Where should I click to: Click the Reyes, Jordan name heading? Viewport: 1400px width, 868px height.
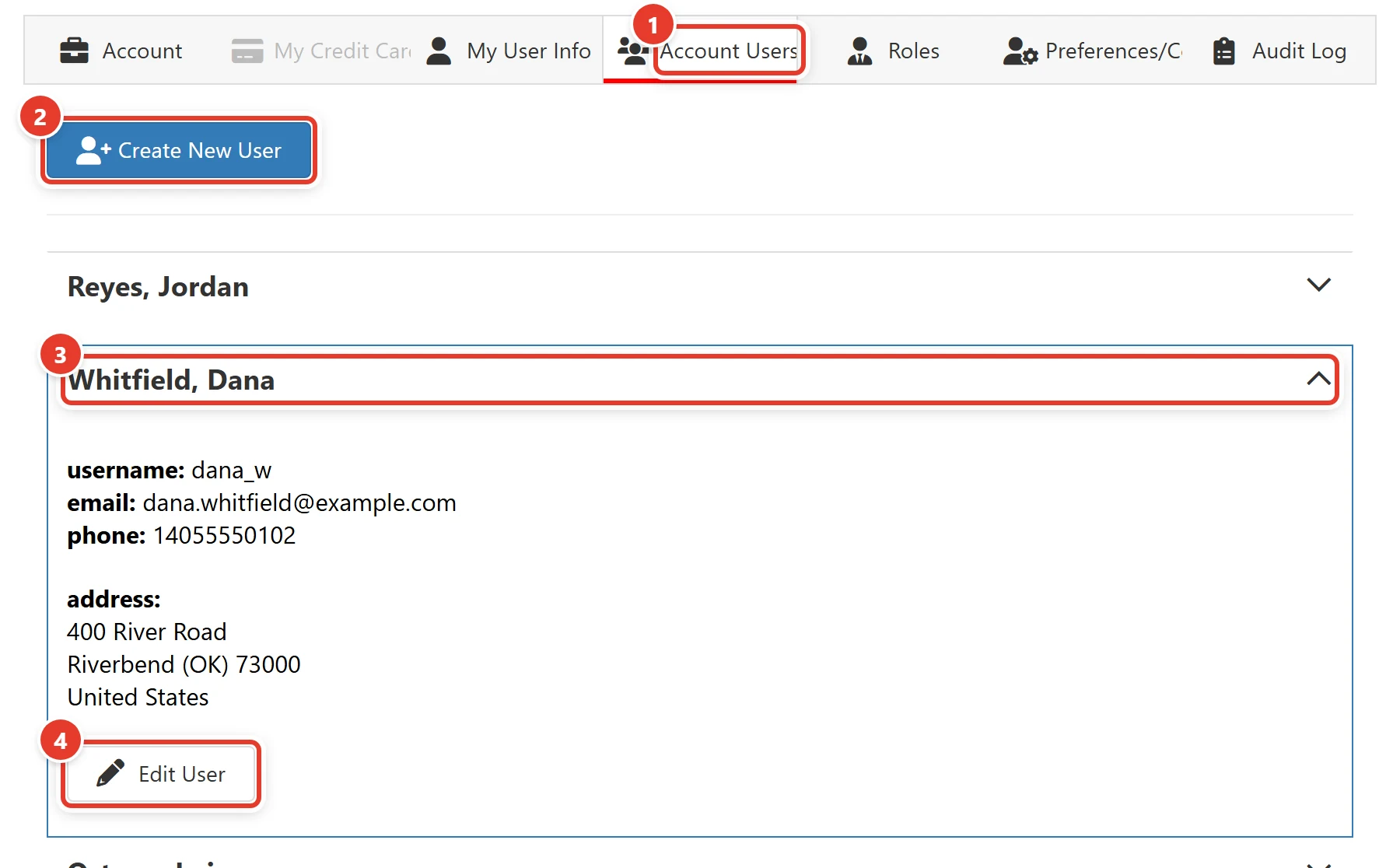(158, 287)
